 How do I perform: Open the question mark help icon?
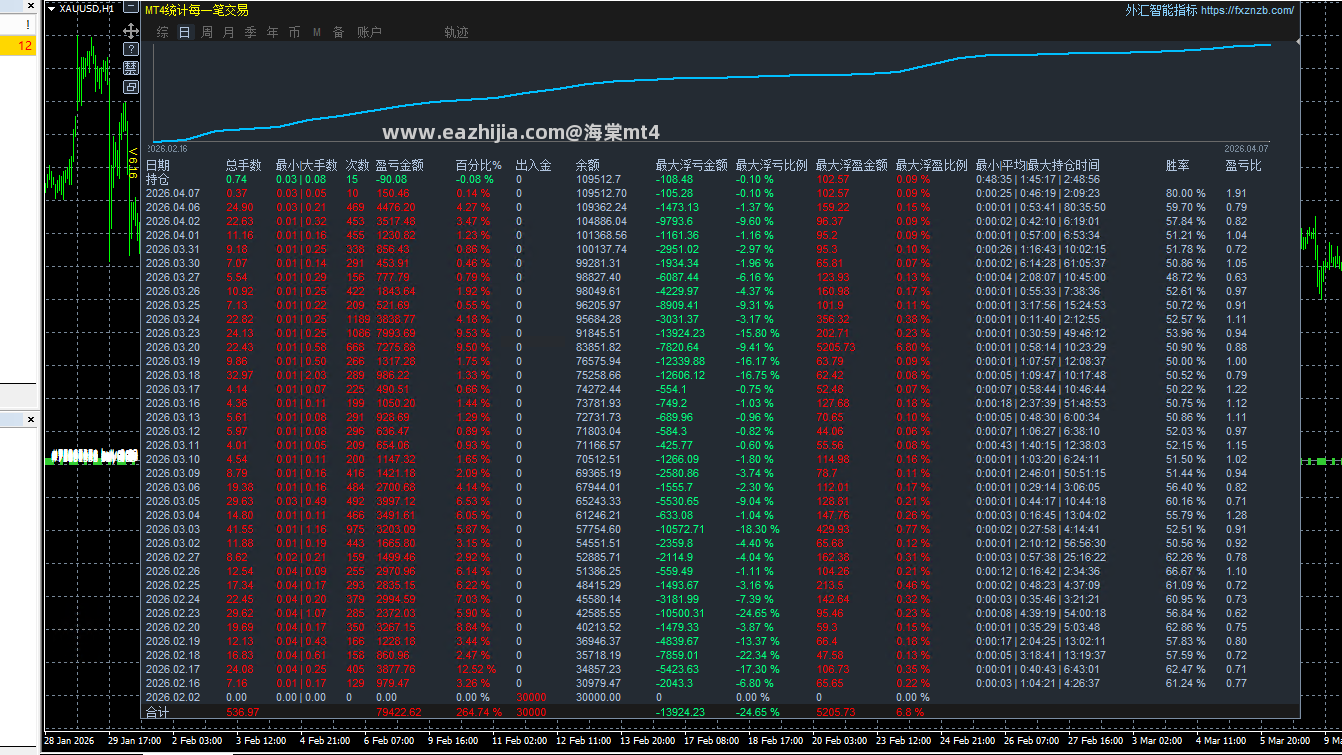coord(131,49)
